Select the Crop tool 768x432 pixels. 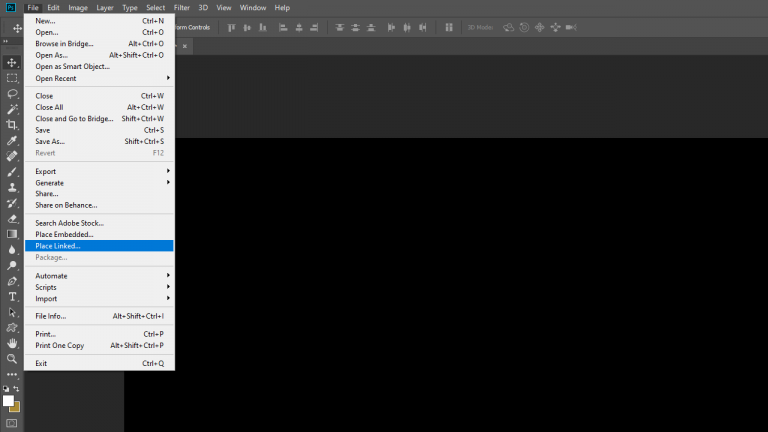pyautogui.click(x=12, y=125)
